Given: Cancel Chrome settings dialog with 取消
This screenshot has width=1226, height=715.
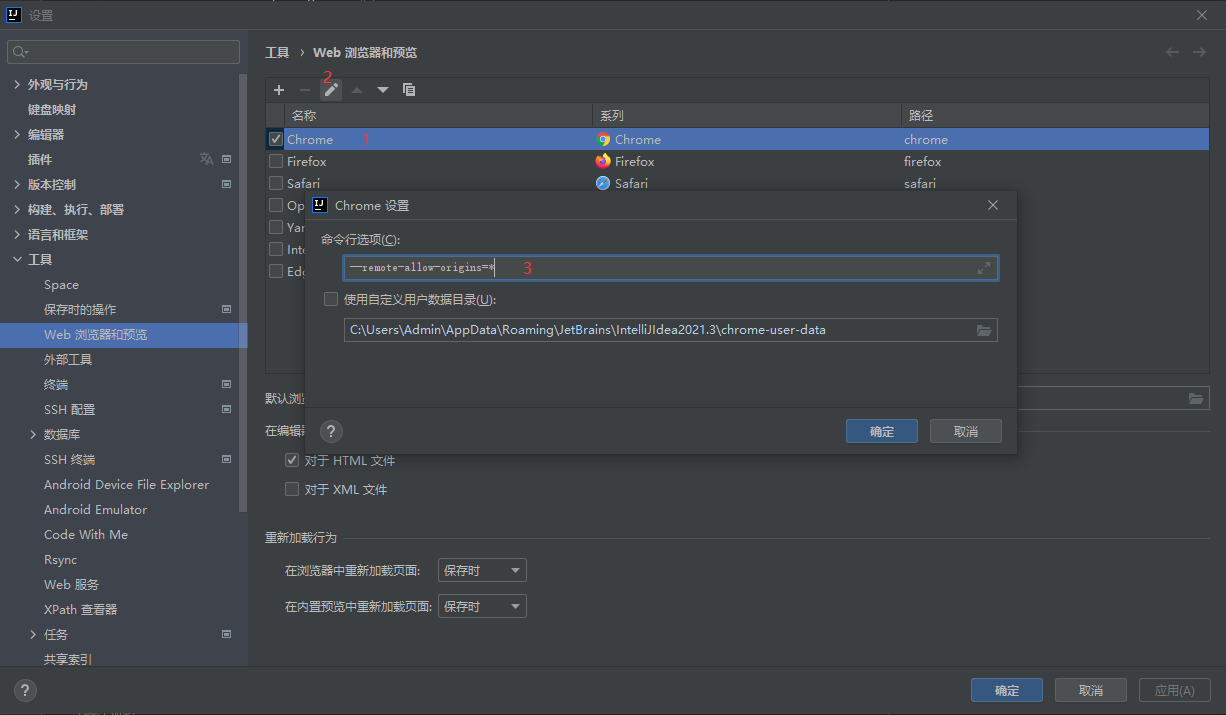Looking at the screenshot, I should tap(966, 431).
